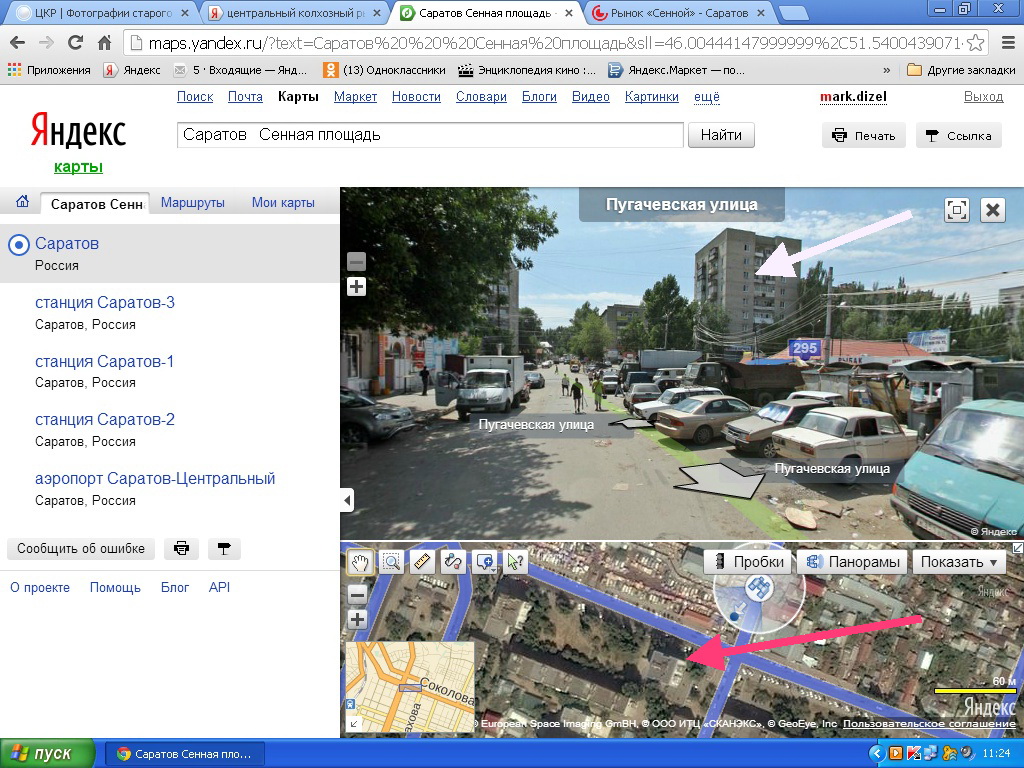Switch to the ЦКР Фотографии старого tab
1024x768 pixels.
103,13
